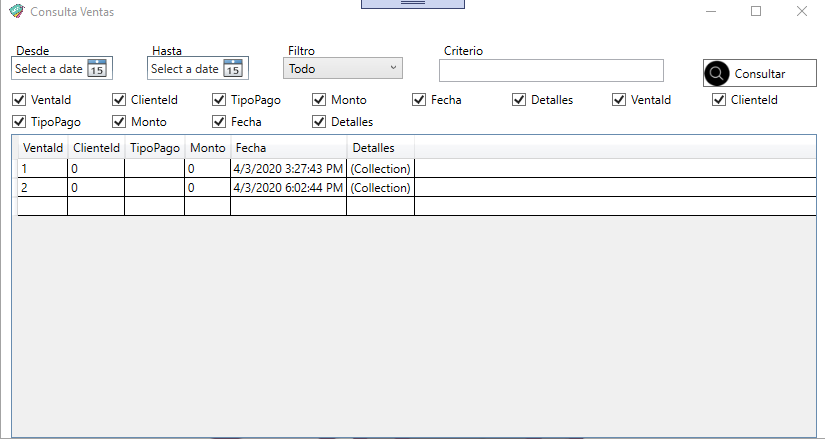Focus the Criterio text field

tap(551, 71)
